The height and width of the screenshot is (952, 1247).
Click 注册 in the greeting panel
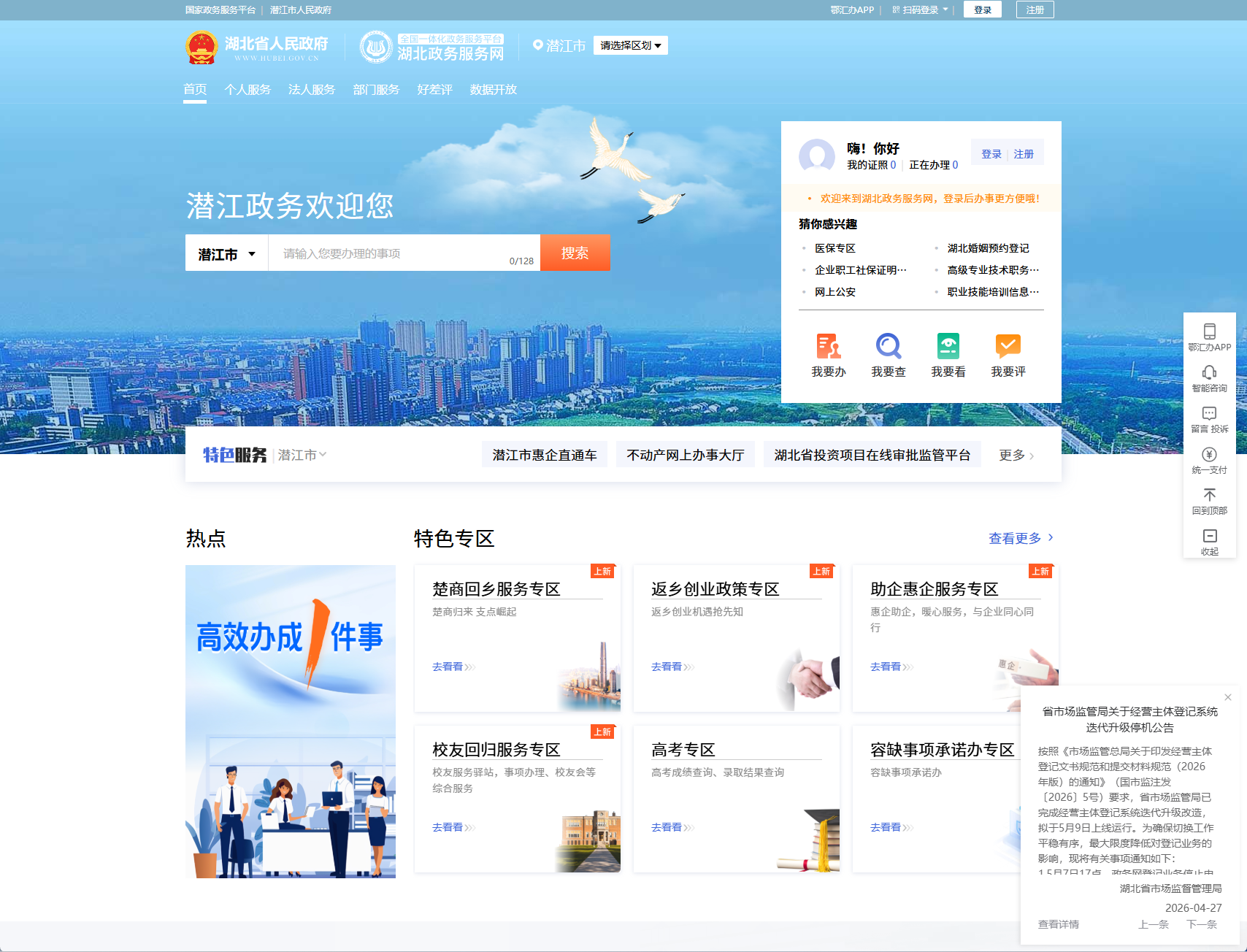click(x=1024, y=154)
